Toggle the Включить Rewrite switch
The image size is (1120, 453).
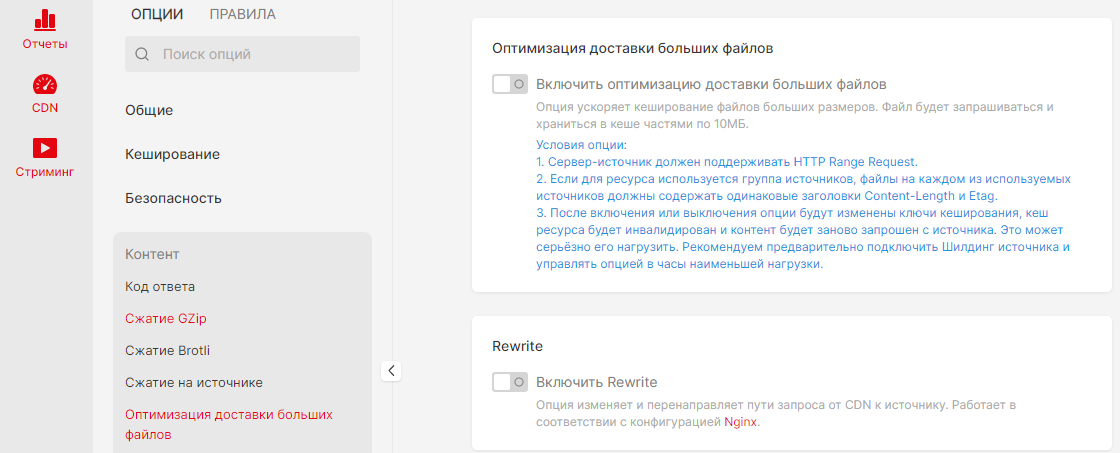pyautogui.click(x=509, y=382)
